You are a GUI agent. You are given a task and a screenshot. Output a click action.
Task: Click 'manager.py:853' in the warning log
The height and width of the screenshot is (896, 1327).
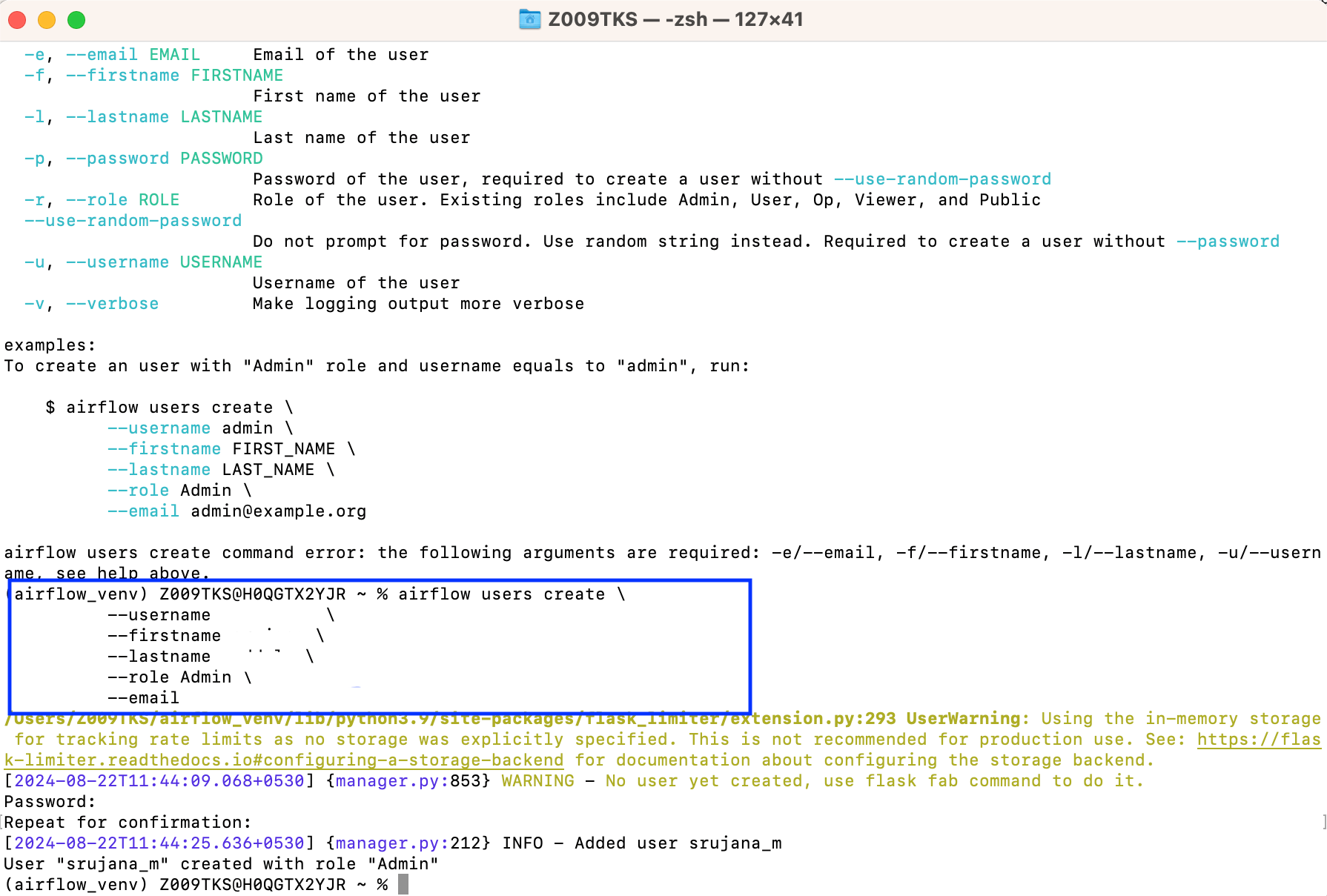point(408,781)
